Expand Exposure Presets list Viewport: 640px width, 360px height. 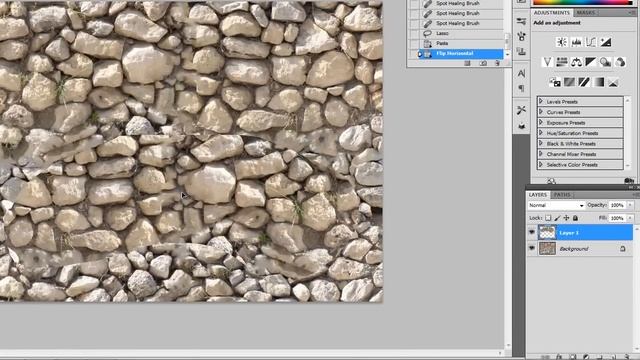(541, 122)
